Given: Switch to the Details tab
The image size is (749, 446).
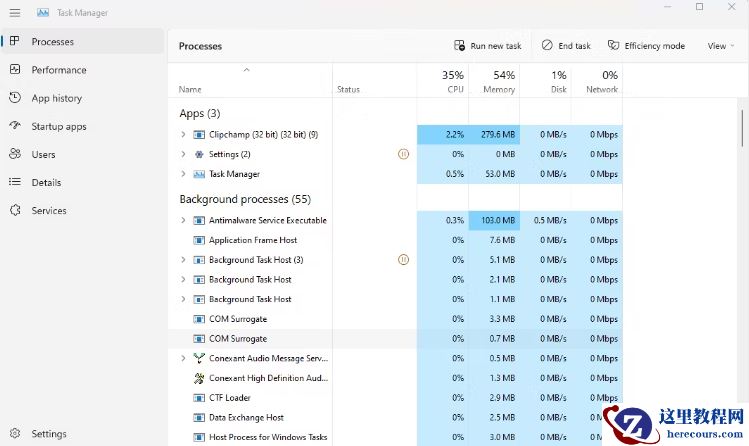Looking at the screenshot, I should [x=82, y=182].
